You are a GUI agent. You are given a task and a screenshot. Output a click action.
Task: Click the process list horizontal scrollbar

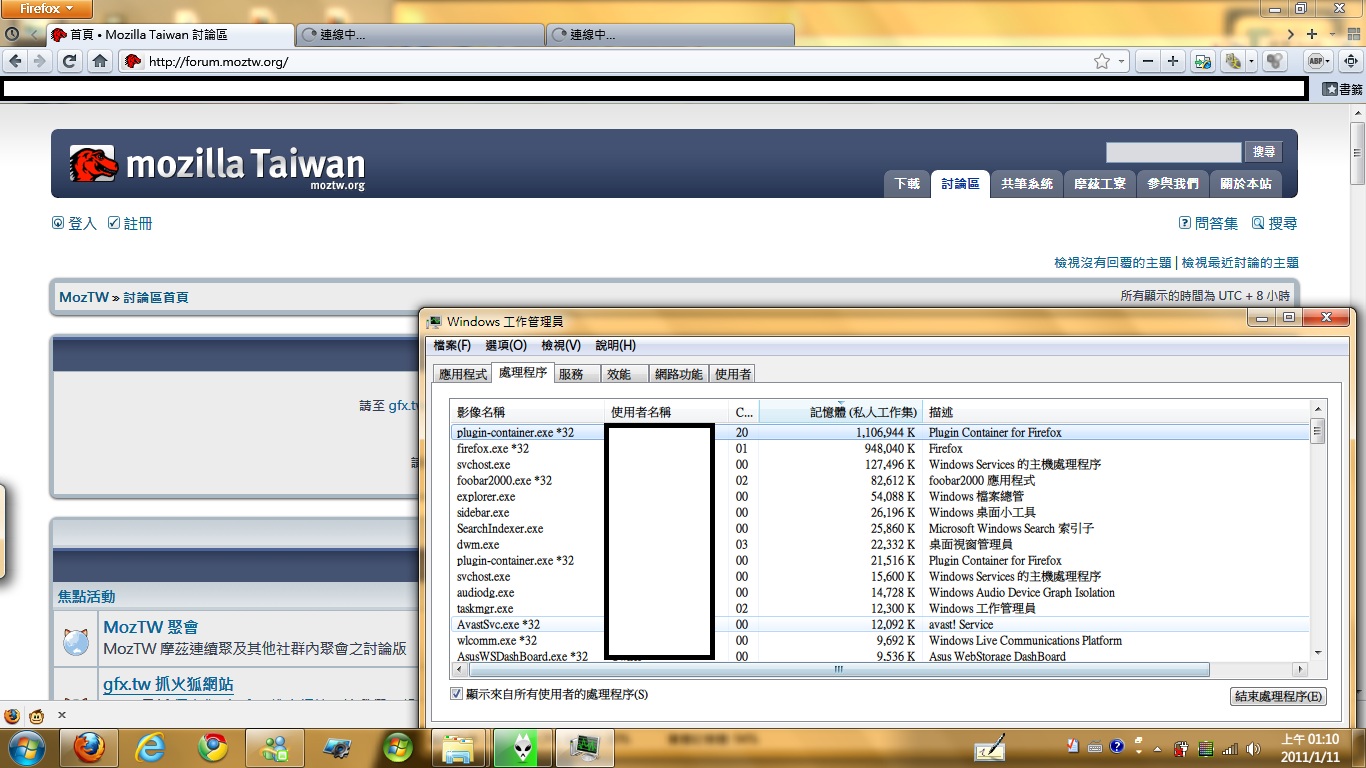pos(838,669)
